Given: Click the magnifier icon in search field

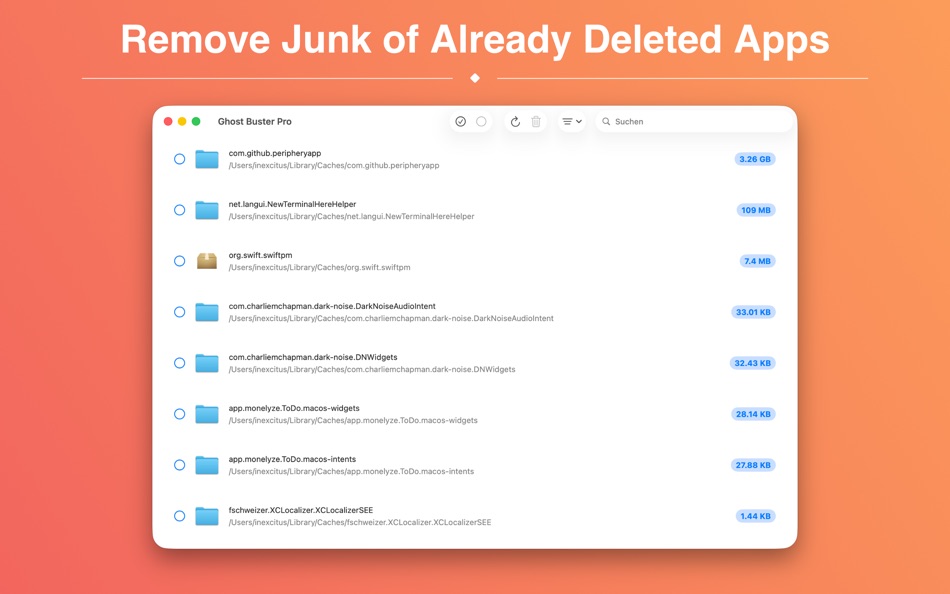Looking at the screenshot, I should point(606,122).
